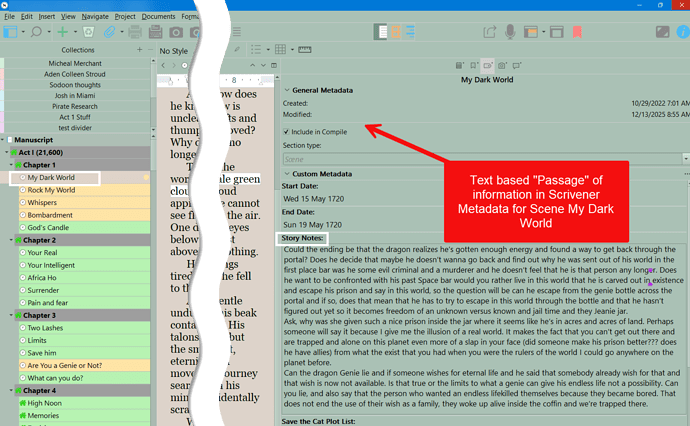This screenshot has width=690, height=426.
Task: Click the Dictation microphone icon
Action: (511, 32)
